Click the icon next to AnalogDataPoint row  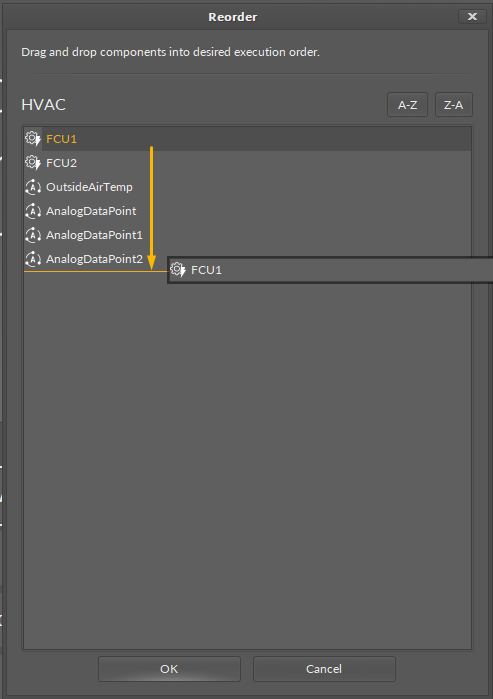pyautogui.click(x=33, y=211)
